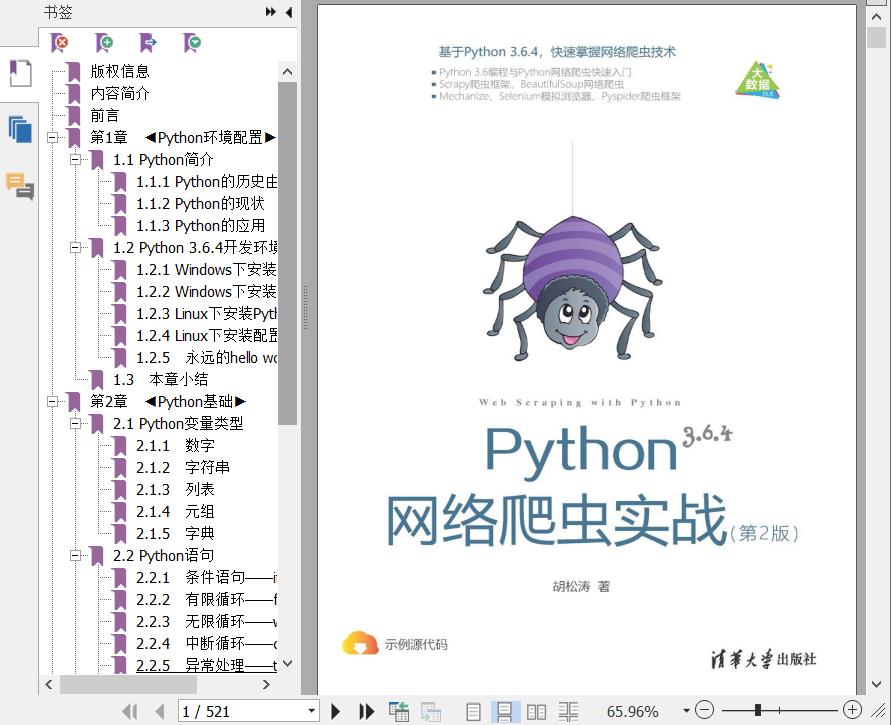893x725 pixels.
Task: Jump to bookmark 1.2.5 永远的hello
Action: click(x=207, y=358)
